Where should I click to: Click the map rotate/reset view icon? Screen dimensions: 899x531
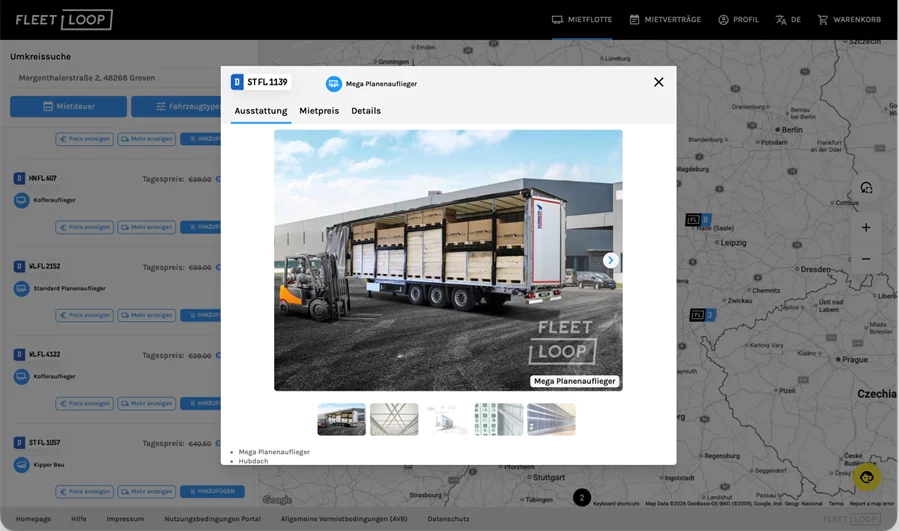[865, 188]
